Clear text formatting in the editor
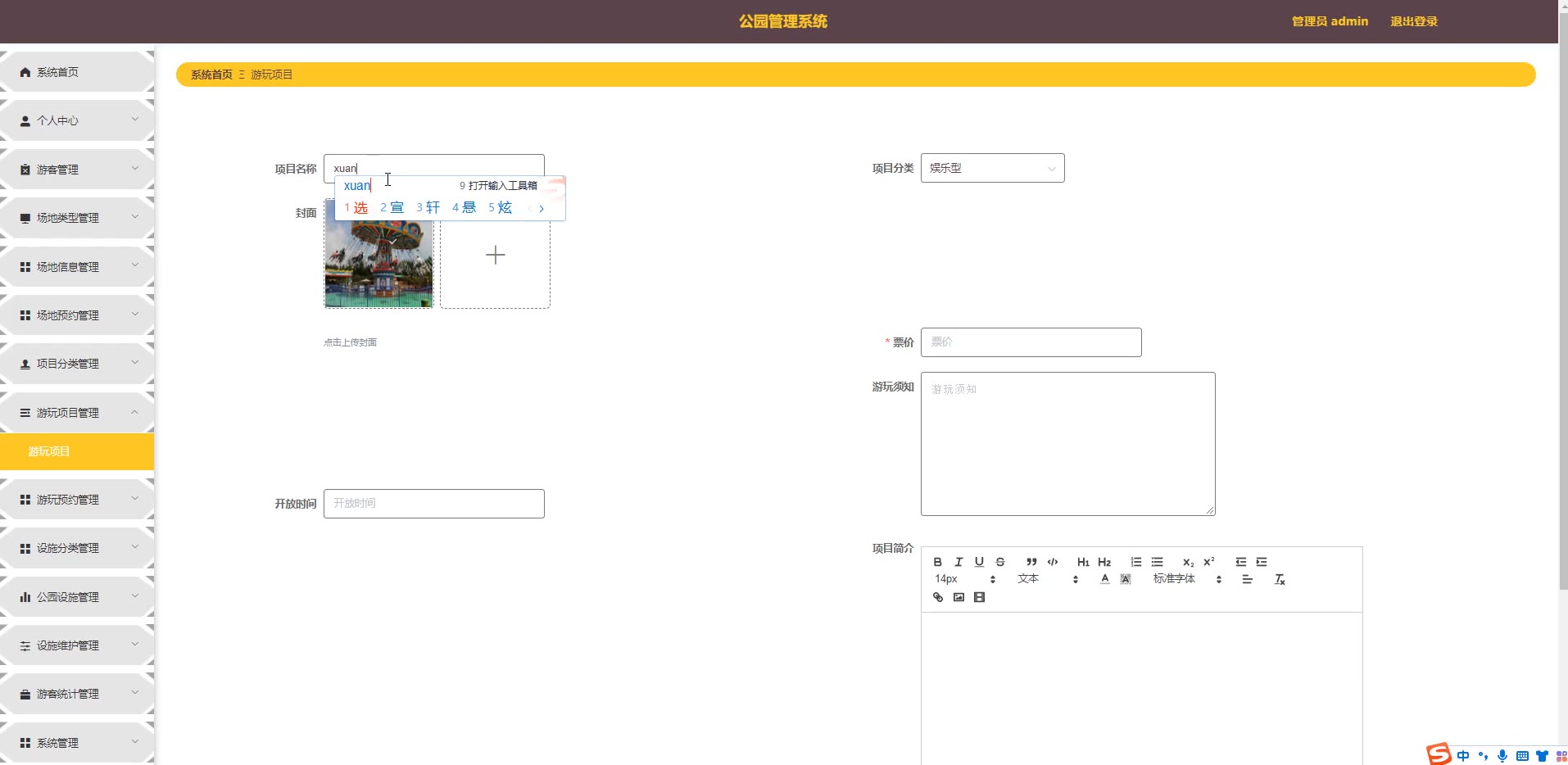 click(x=1280, y=579)
